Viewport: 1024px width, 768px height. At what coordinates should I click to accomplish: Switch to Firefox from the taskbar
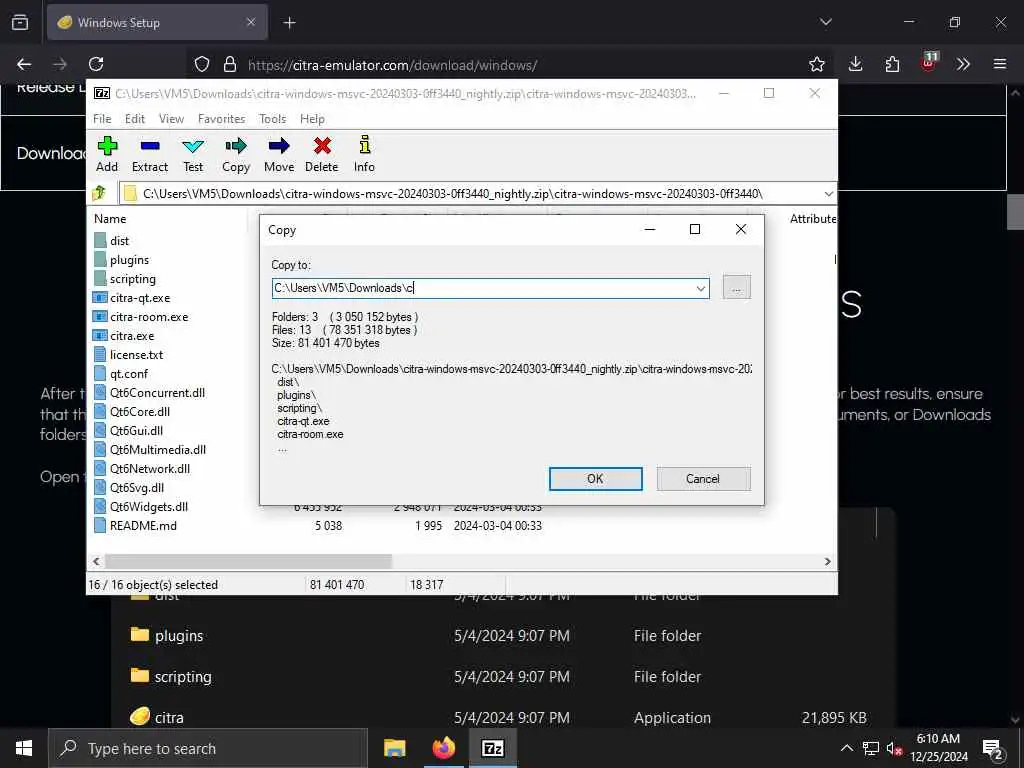[x=443, y=748]
